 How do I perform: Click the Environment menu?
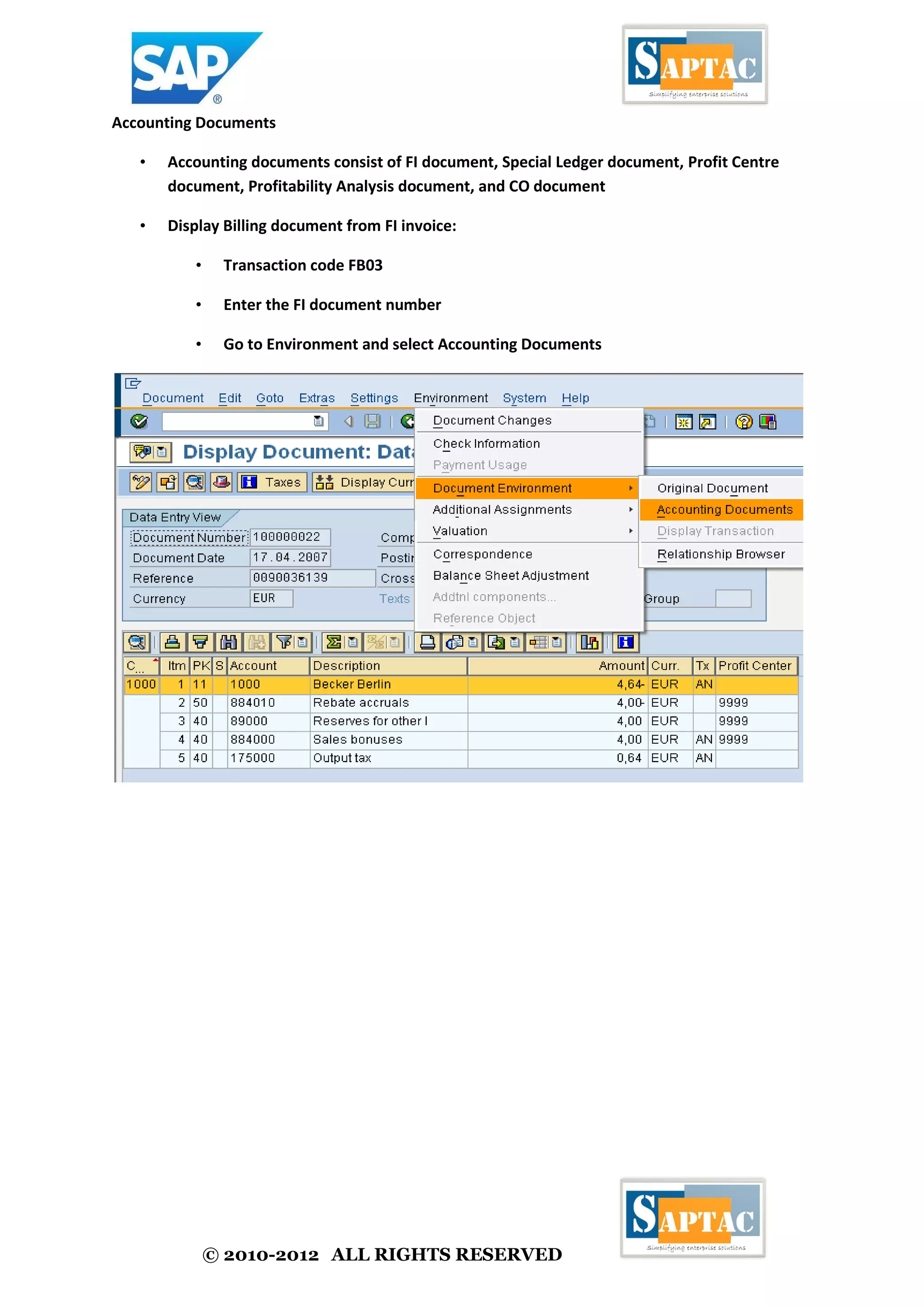tap(451, 399)
